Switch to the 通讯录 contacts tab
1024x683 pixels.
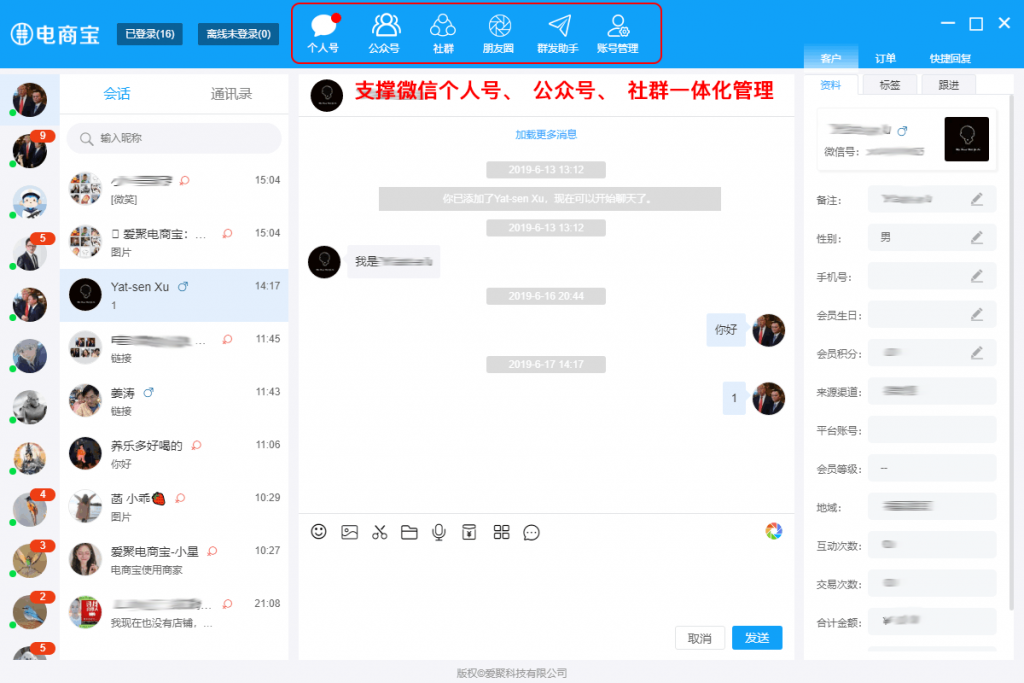(x=231, y=94)
